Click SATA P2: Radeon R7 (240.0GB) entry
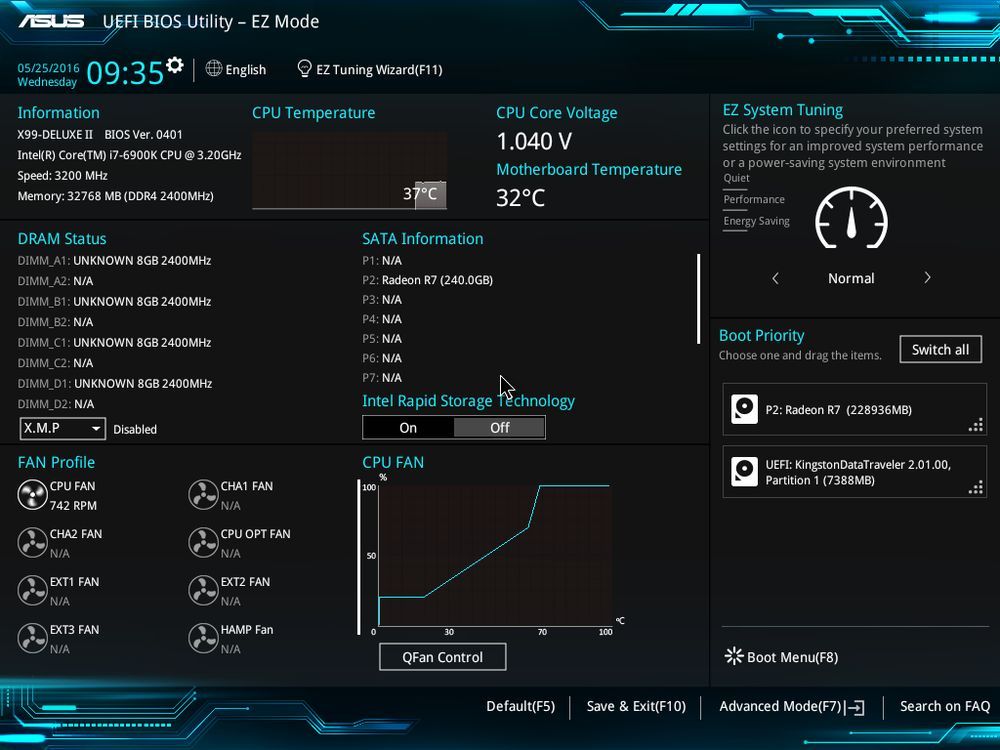 [427, 280]
